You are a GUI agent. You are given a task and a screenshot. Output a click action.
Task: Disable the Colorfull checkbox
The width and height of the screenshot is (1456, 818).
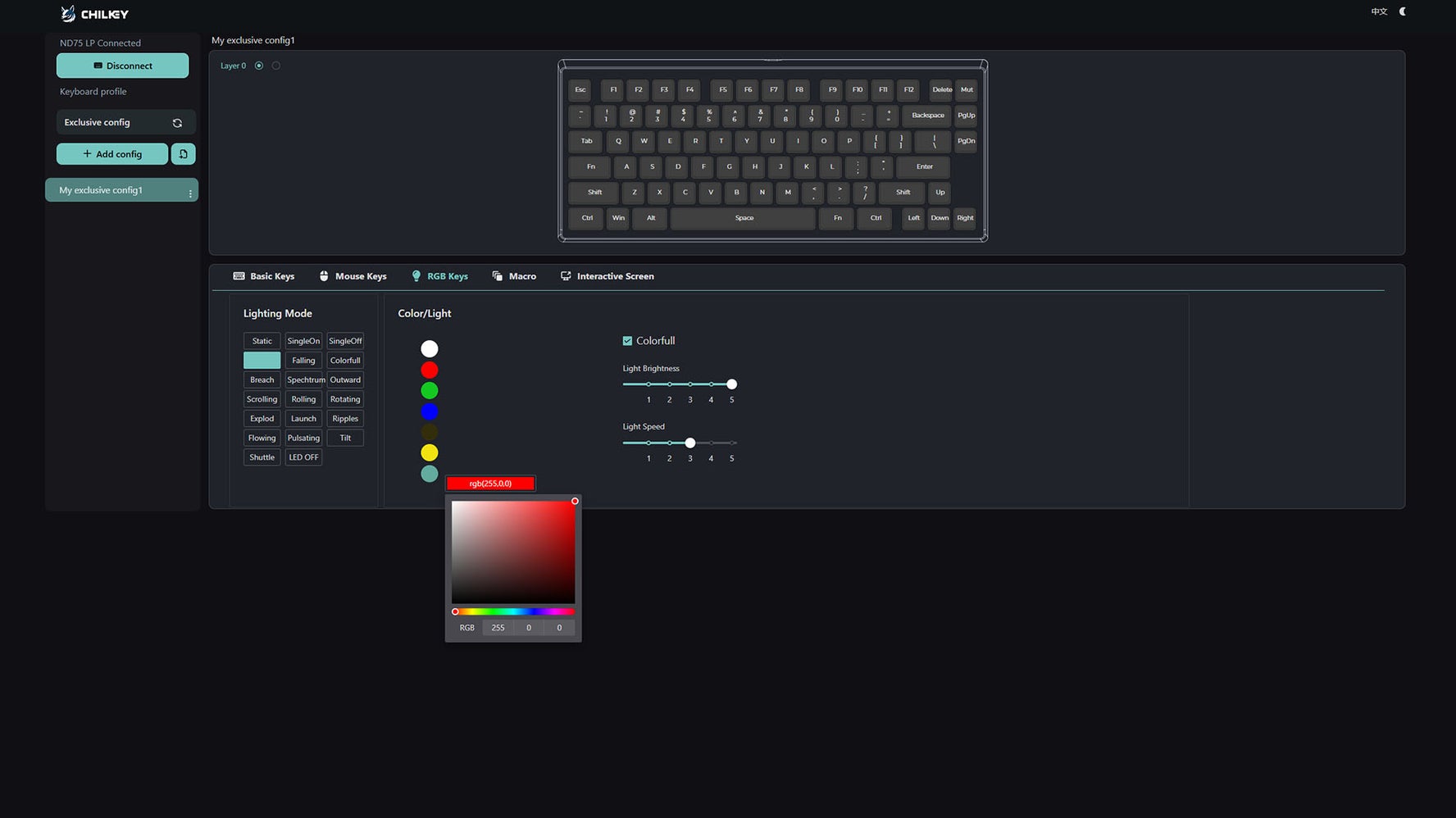pos(627,341)
